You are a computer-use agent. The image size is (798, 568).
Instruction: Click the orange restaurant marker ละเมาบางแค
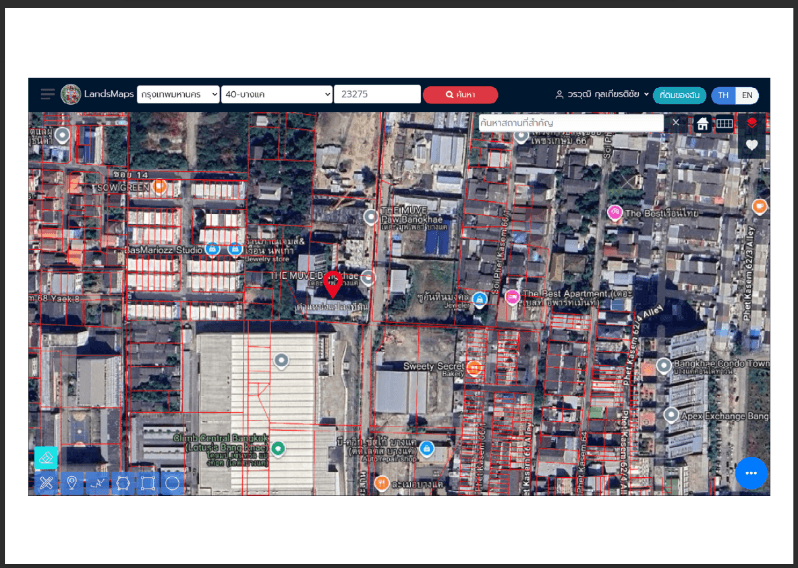pyautogui.click(x=382, y=483)
